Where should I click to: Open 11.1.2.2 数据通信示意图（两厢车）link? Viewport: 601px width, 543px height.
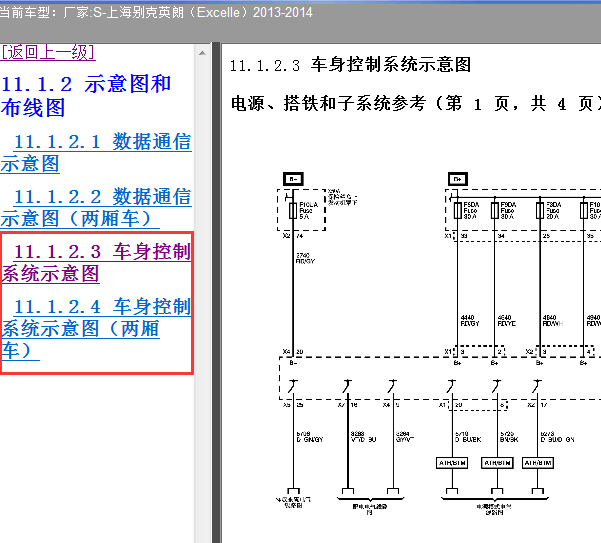pos(96,207)
